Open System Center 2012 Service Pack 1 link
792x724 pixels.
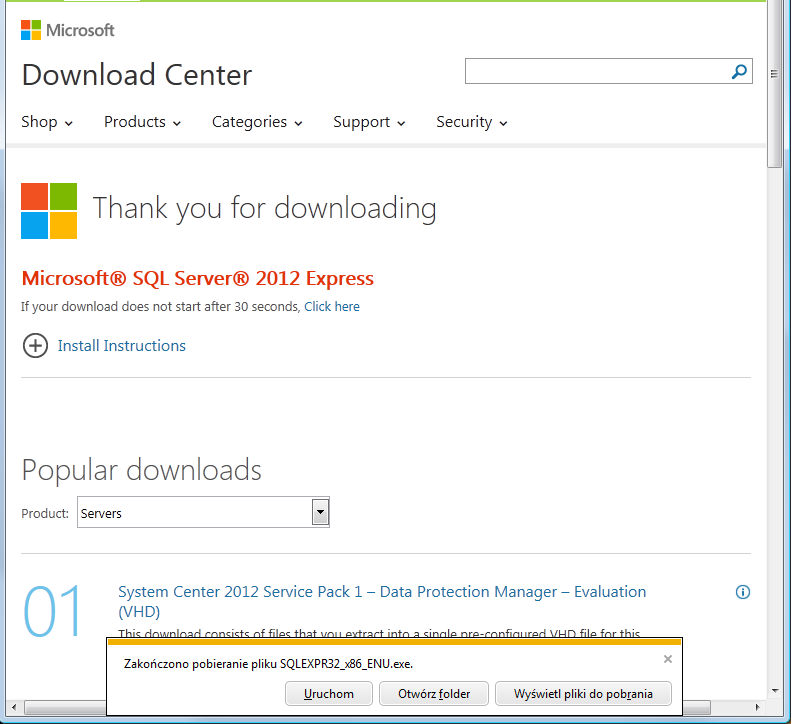point(382,601)
